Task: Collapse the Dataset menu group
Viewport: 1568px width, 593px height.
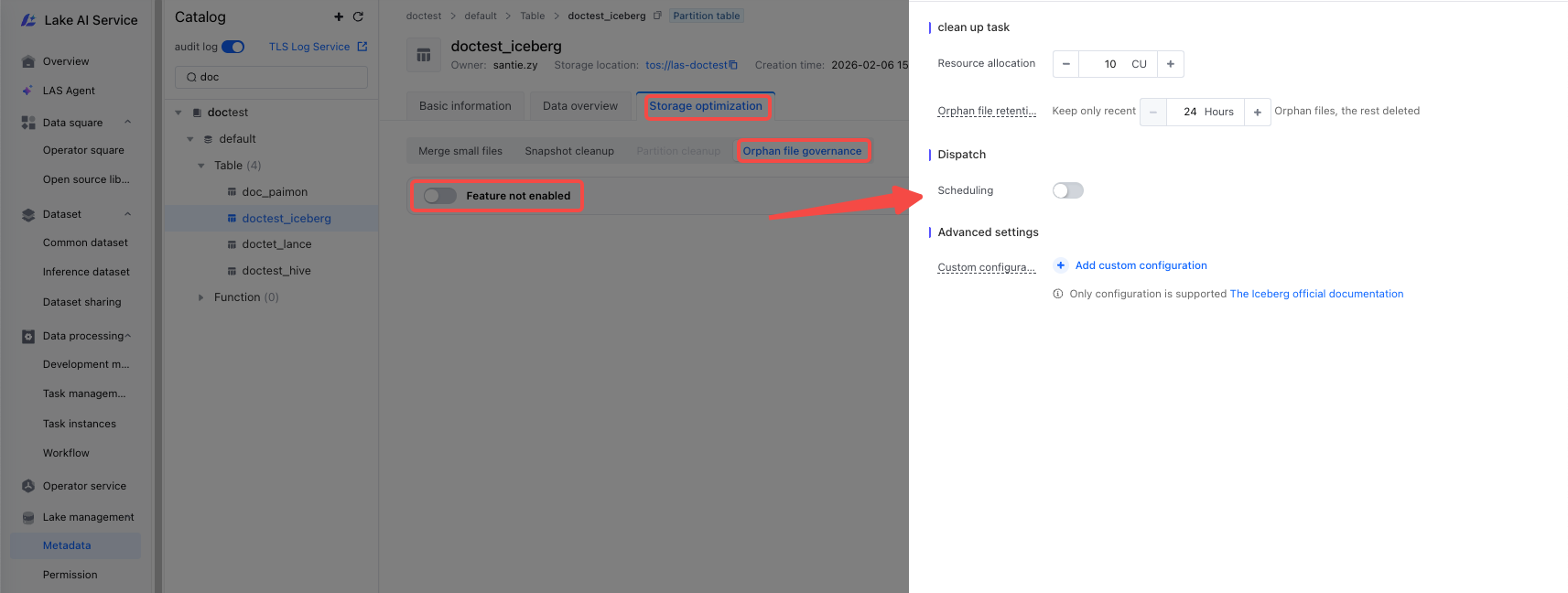Action: pyautogui.click(x=128, y=214)
